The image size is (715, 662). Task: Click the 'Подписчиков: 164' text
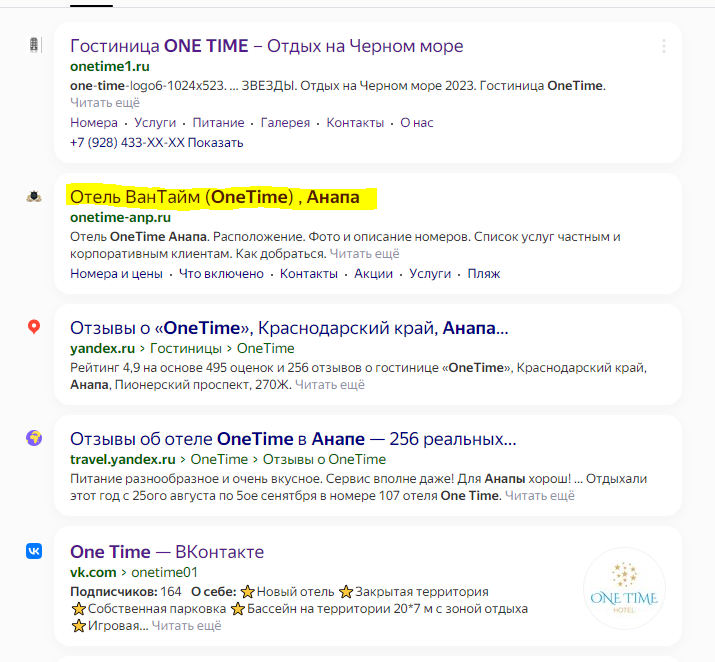(126, 592)
